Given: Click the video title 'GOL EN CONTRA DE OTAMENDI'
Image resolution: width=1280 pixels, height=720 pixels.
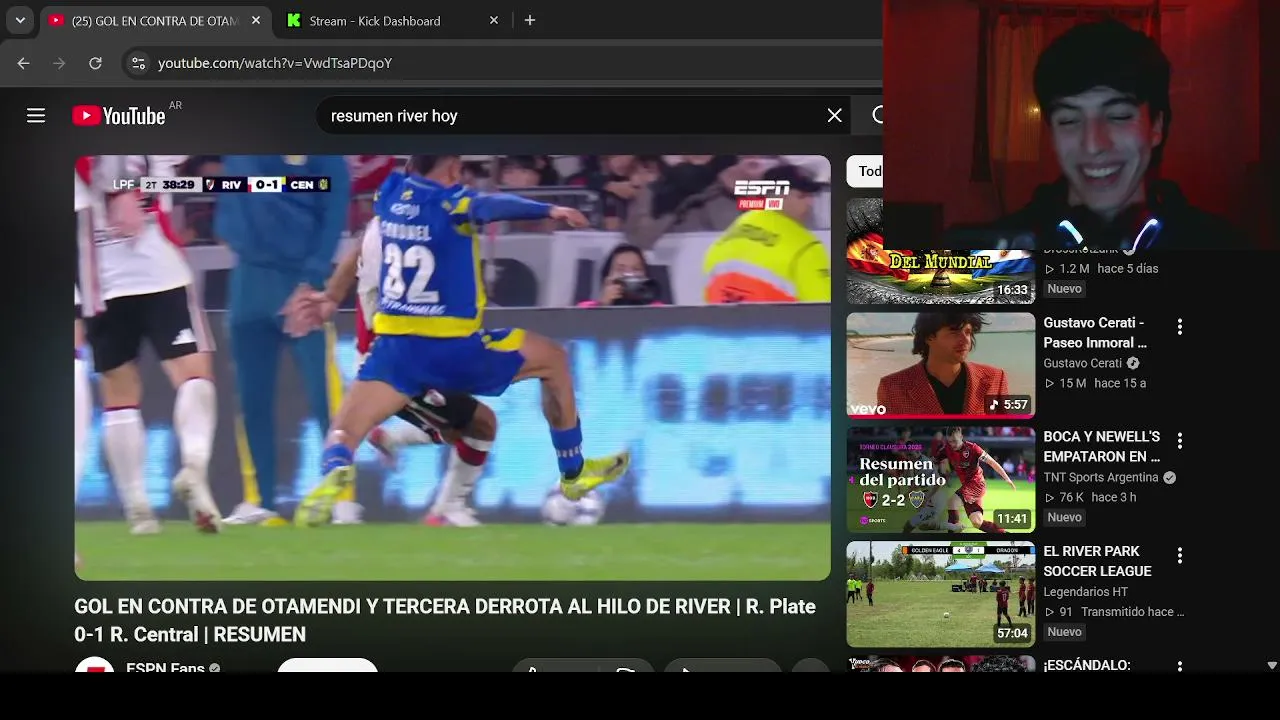Looking at the screenshot, I should coord(445,620).
